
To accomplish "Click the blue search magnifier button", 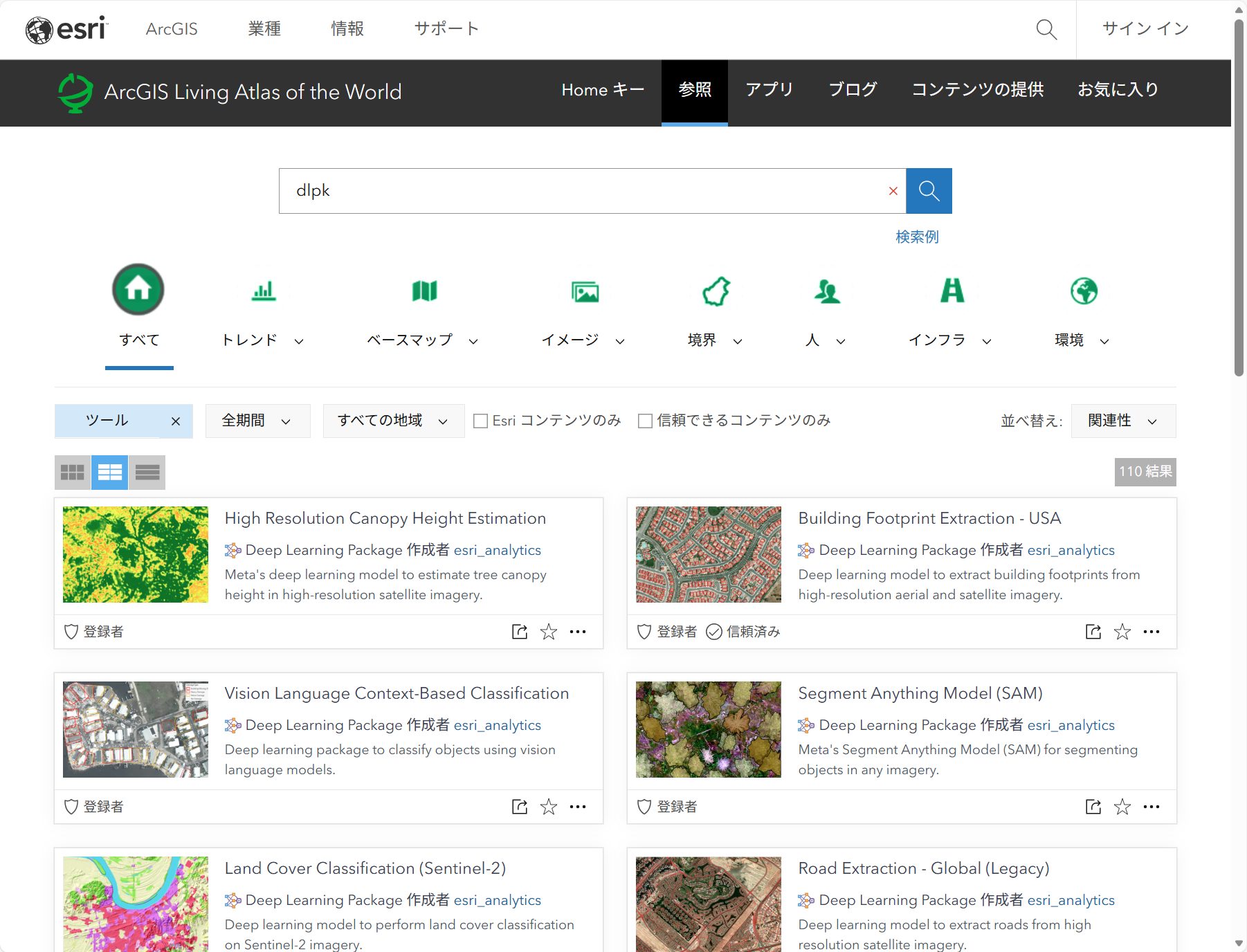I will click(x=929, y=191).
